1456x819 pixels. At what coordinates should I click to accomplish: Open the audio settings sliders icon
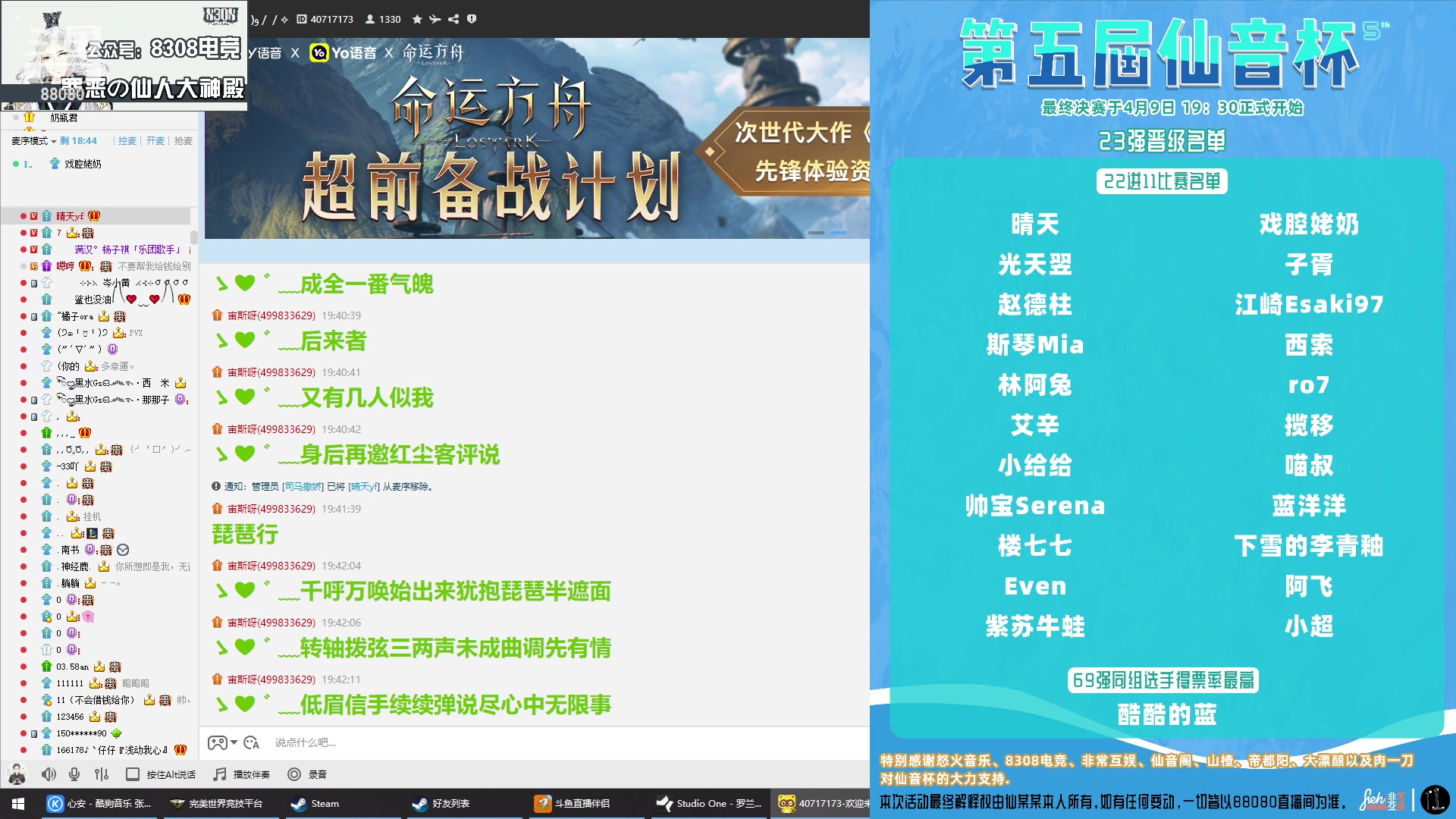point(99,774)
